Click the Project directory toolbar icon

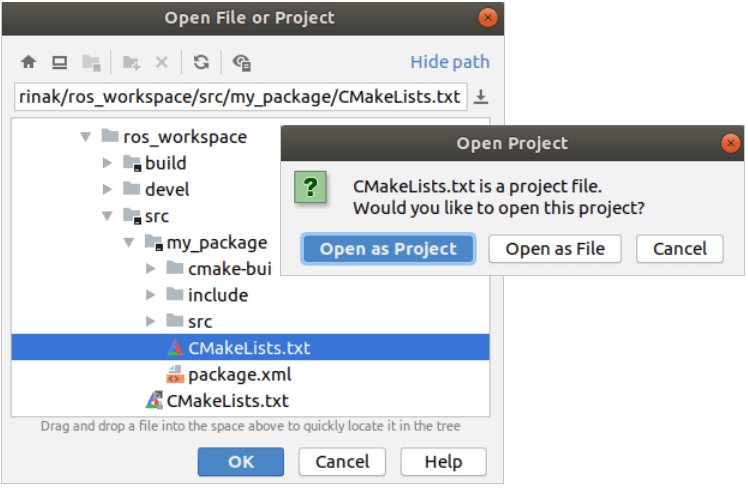click(x=91, y=62)
